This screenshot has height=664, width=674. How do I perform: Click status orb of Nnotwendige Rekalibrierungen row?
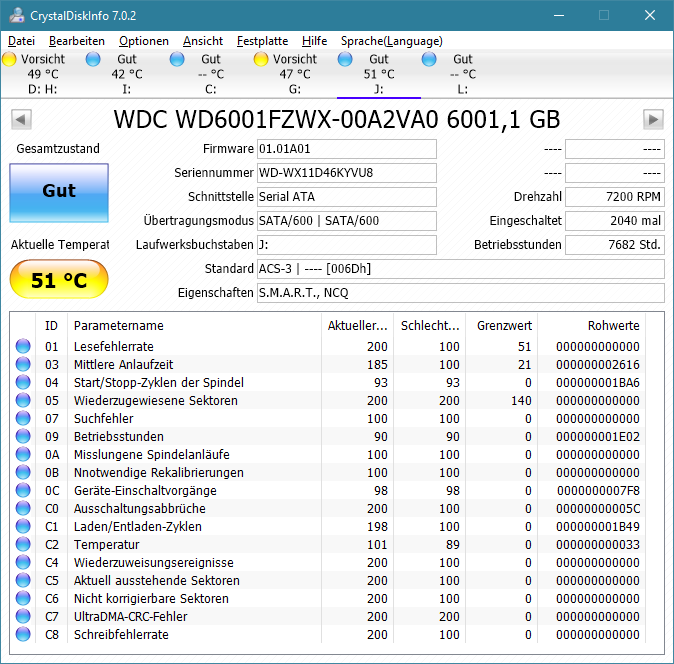pyautogui.click(x=23, y=472)
